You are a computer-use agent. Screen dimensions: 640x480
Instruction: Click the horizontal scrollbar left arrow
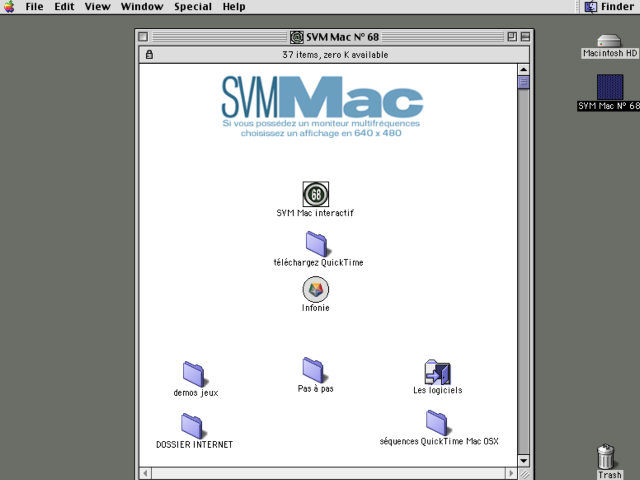coord(145,473)
